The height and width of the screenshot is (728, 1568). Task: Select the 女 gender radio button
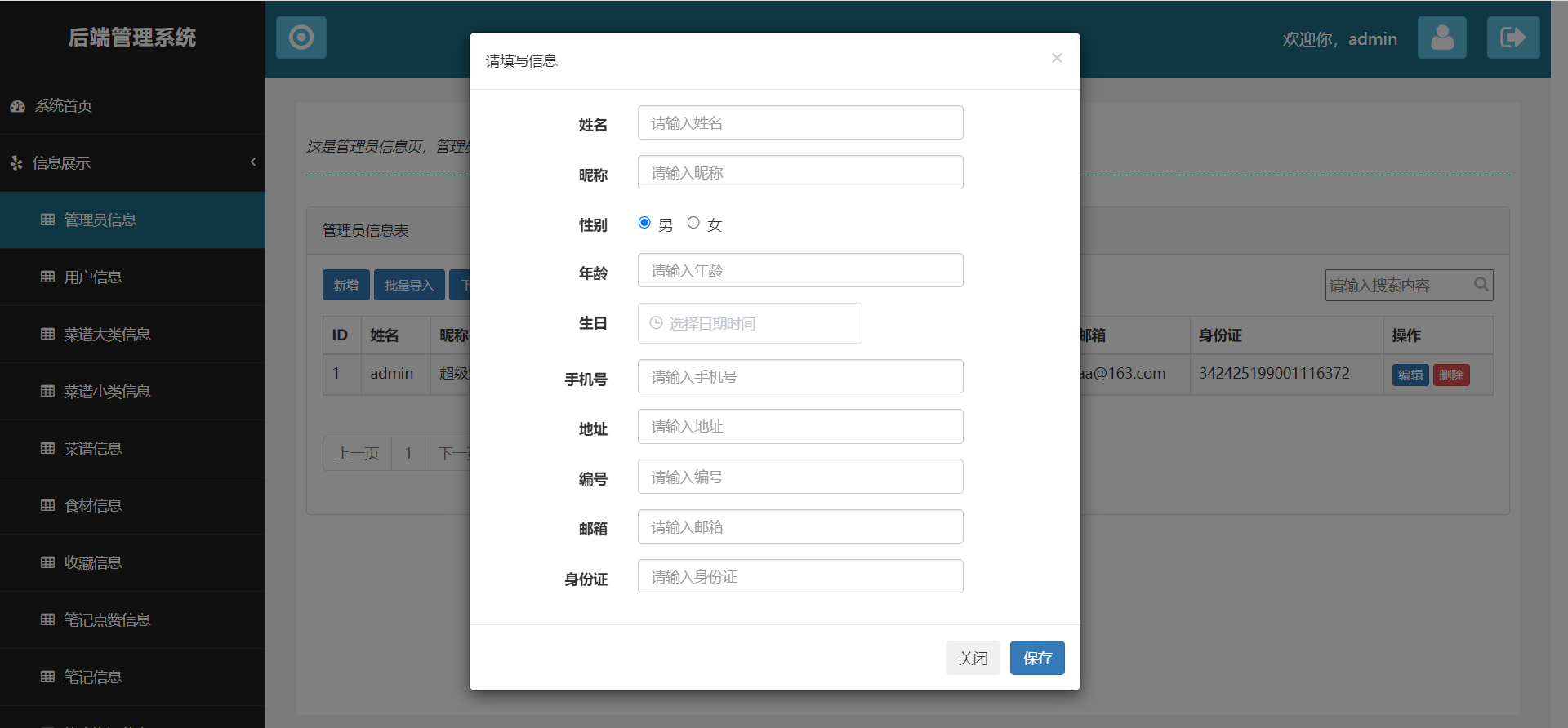[x=693, y=223]
